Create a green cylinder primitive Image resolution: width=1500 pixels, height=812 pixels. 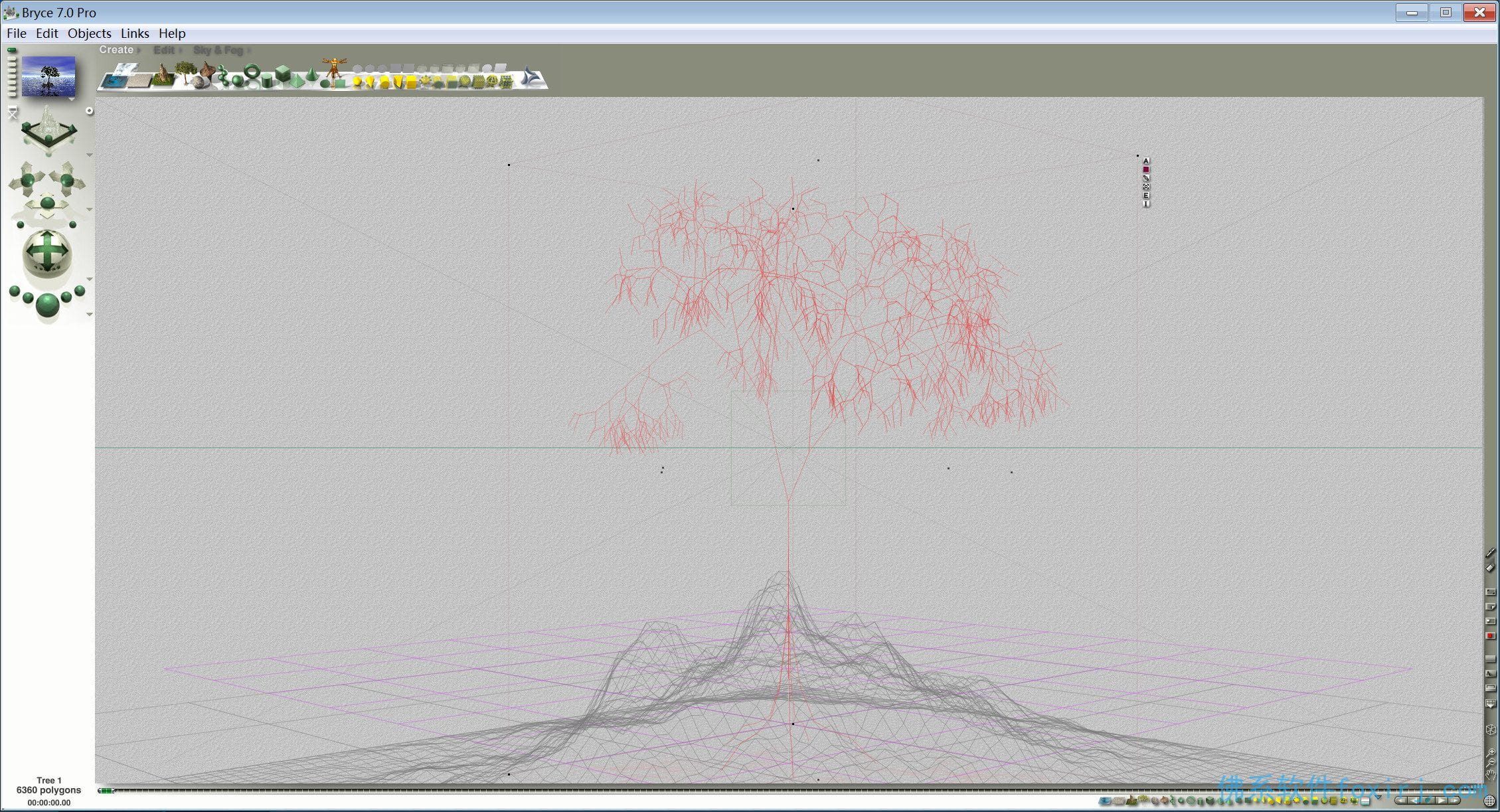(266, 81)
